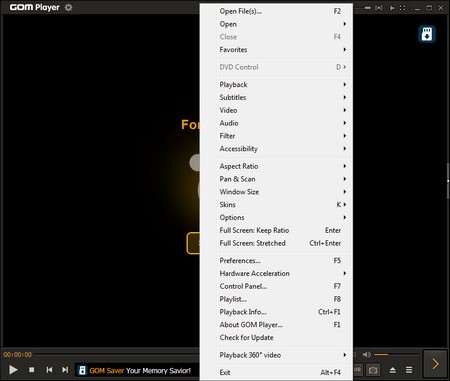The width and height of the screenshot is (450, 381).
Task: Click the compact mode bar icon in title bar
Action: click(367, 8)
